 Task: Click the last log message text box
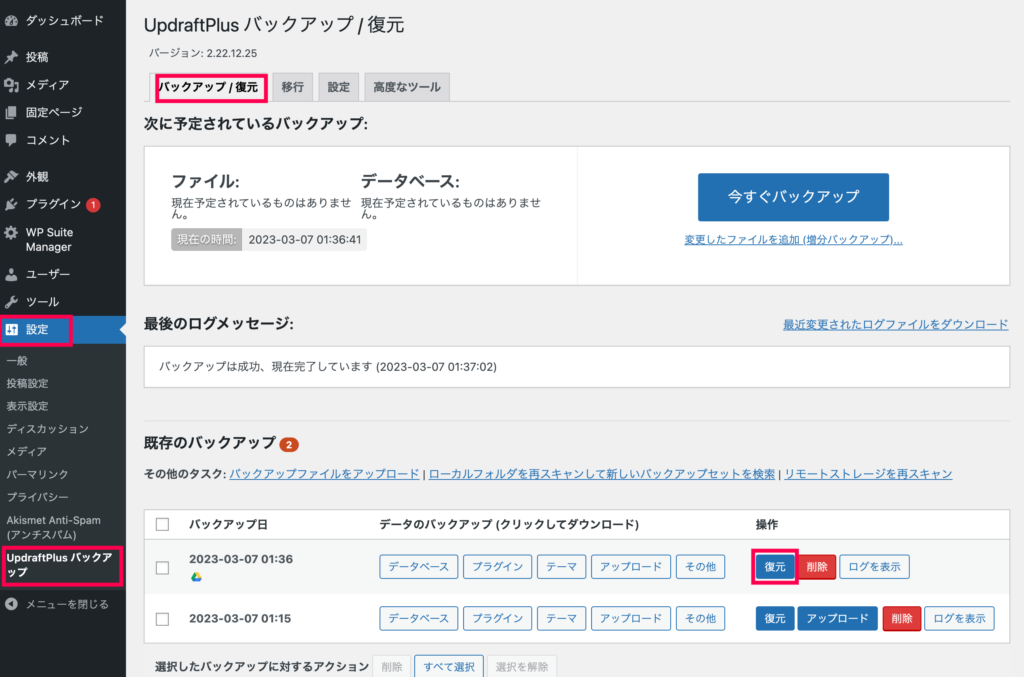tap(577, 367)
